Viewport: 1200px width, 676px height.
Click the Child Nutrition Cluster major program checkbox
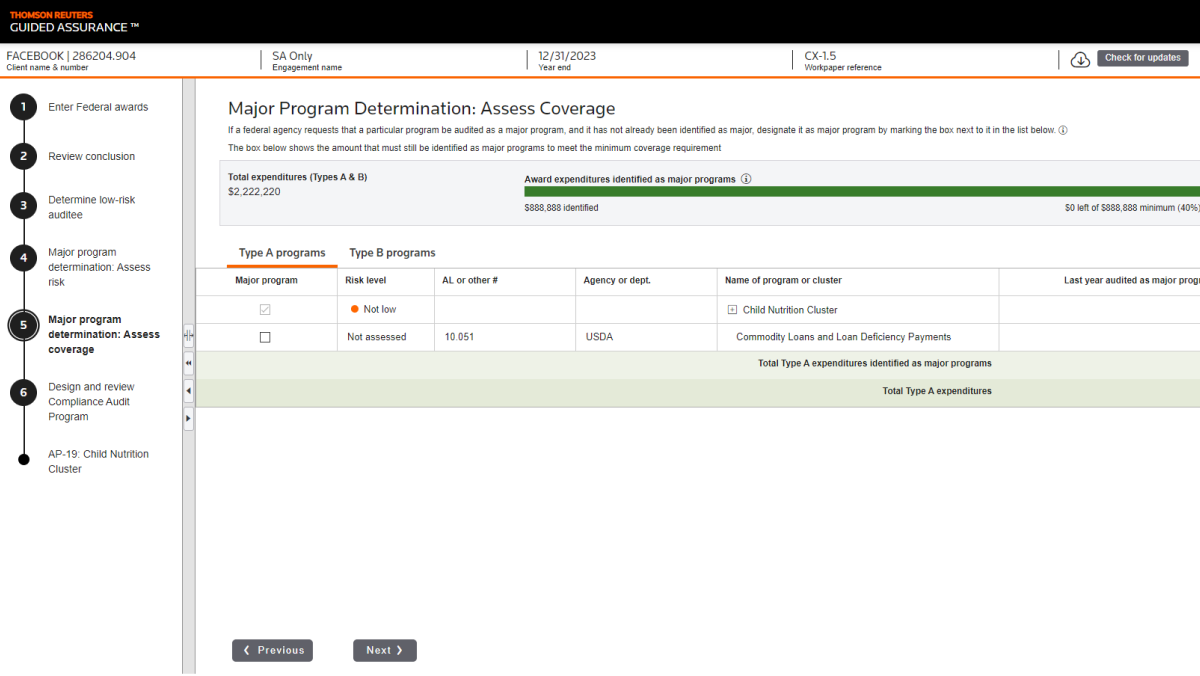(x=265, y=310)
